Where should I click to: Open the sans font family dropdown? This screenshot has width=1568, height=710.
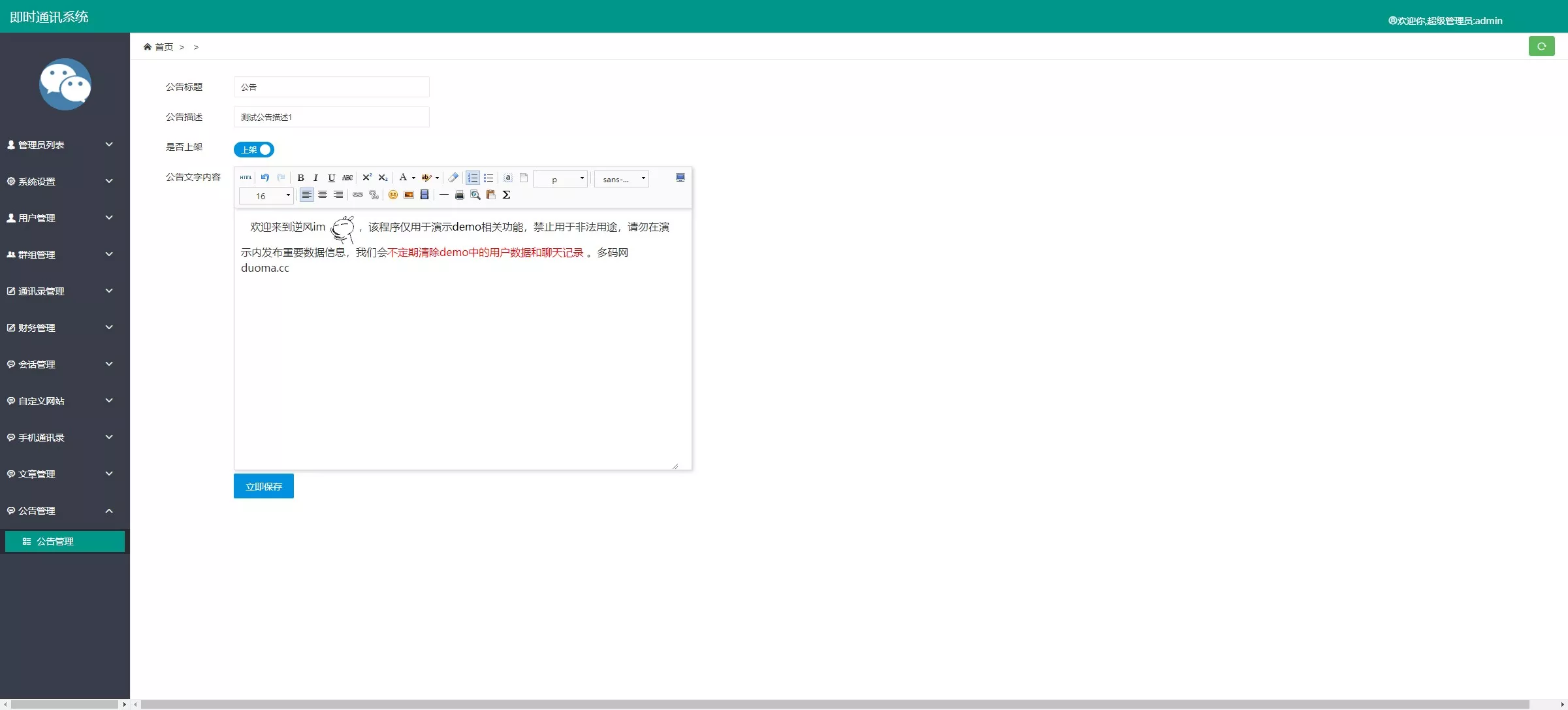click(x=622, y=179)
